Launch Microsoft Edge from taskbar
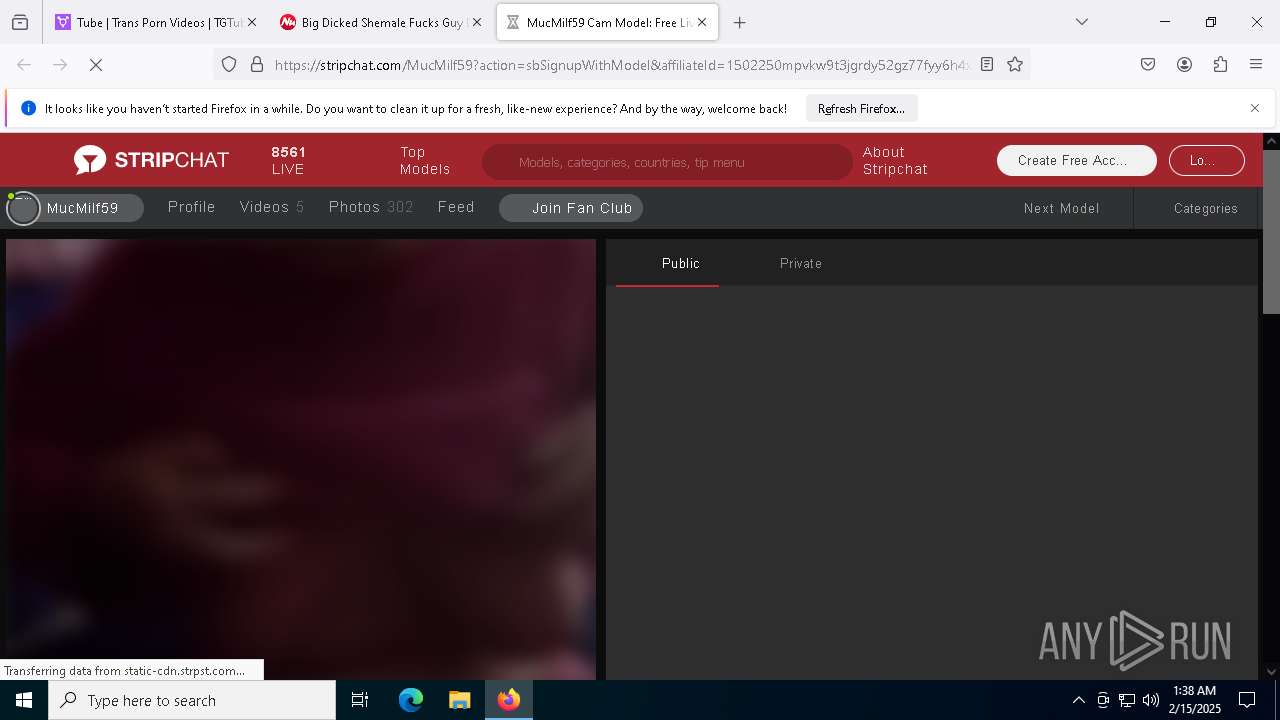This screenshot has height=720, width=1280. pyautogui.click(x=411, y=700)
